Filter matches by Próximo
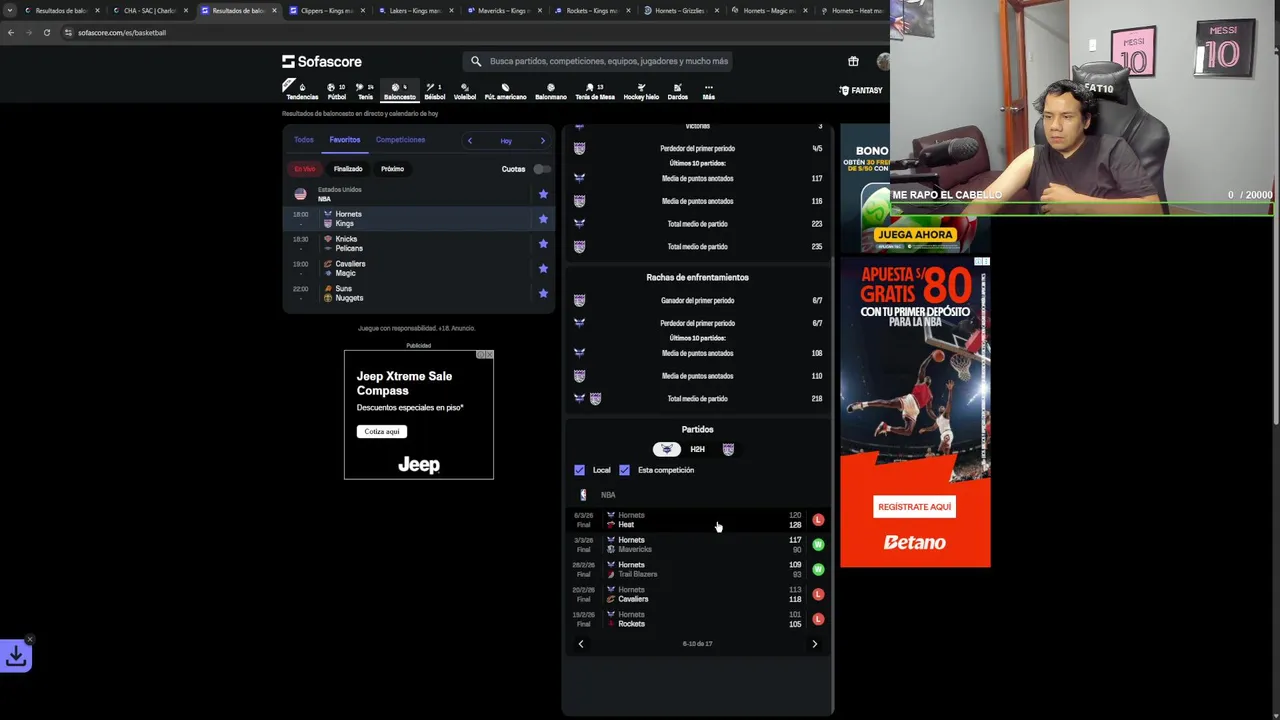This screenshot has height=720, width=1280. click(x=392, y=169)
